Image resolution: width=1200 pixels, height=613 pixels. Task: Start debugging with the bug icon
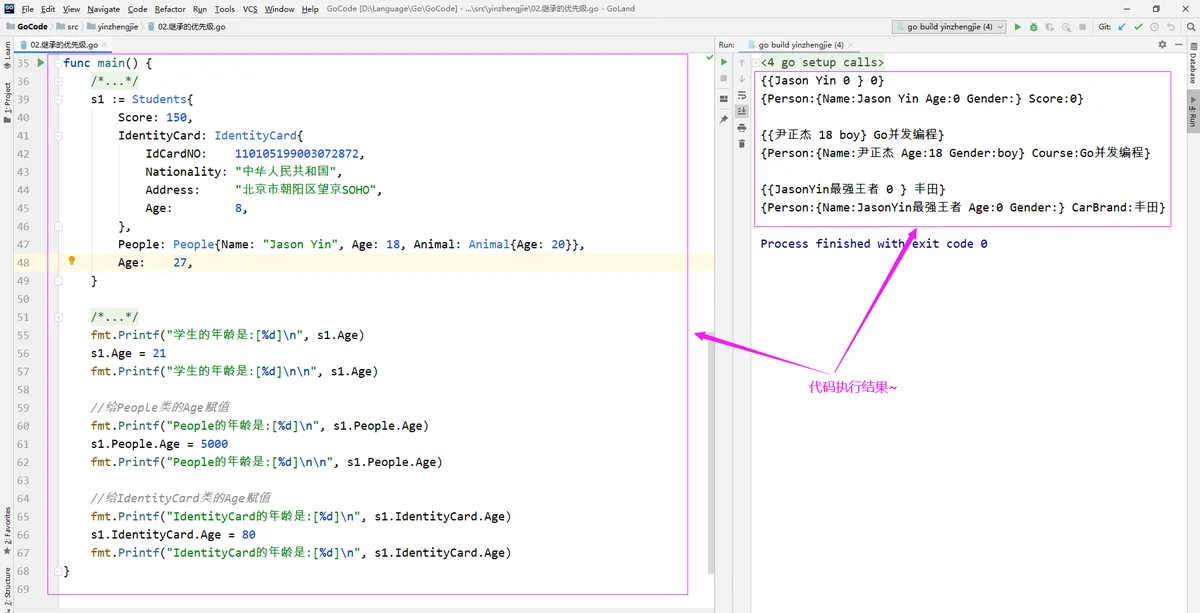pyautogui.click(x=1033, y=27)
